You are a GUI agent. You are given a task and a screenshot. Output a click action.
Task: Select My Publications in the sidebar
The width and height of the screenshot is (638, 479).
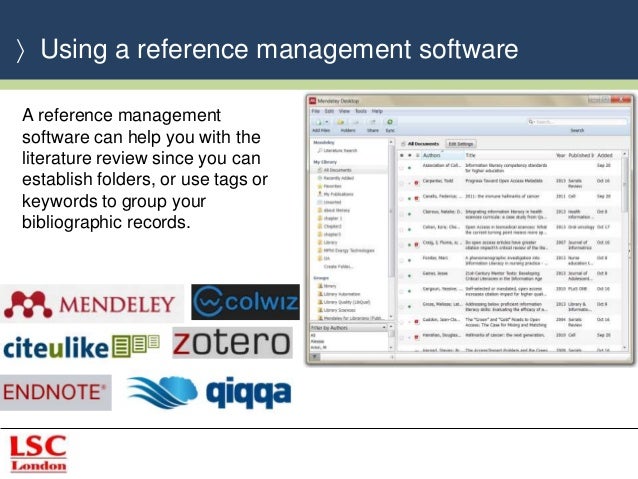(x=335, y=194)
